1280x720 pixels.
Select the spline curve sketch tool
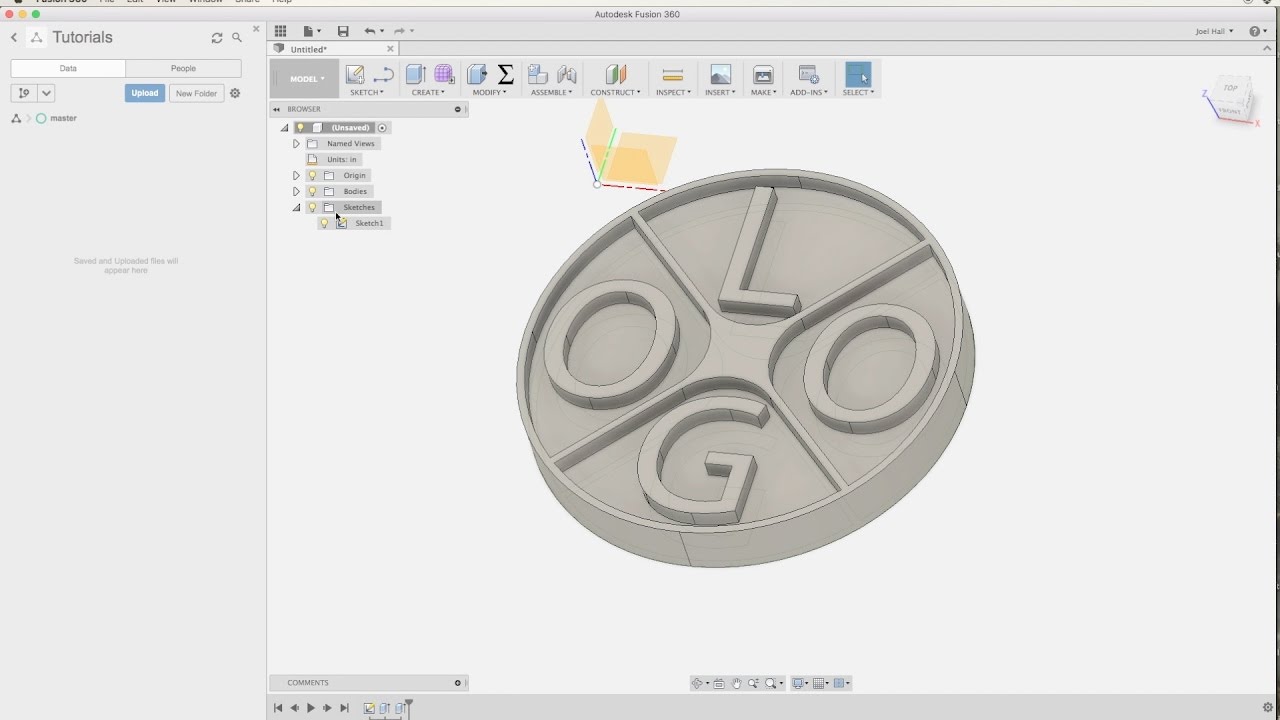point(383,75)
